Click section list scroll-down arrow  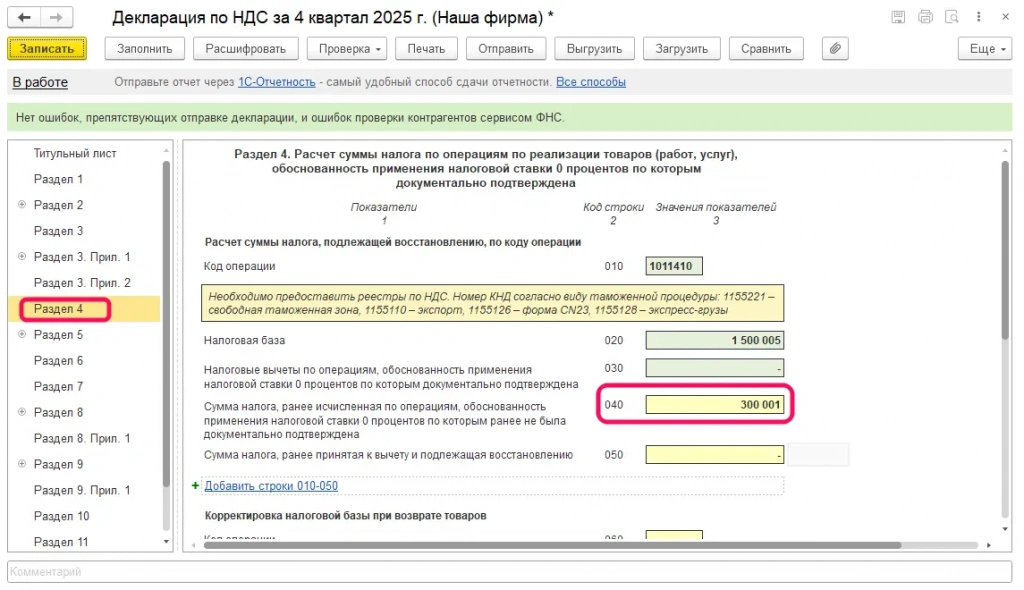(166, 542)
